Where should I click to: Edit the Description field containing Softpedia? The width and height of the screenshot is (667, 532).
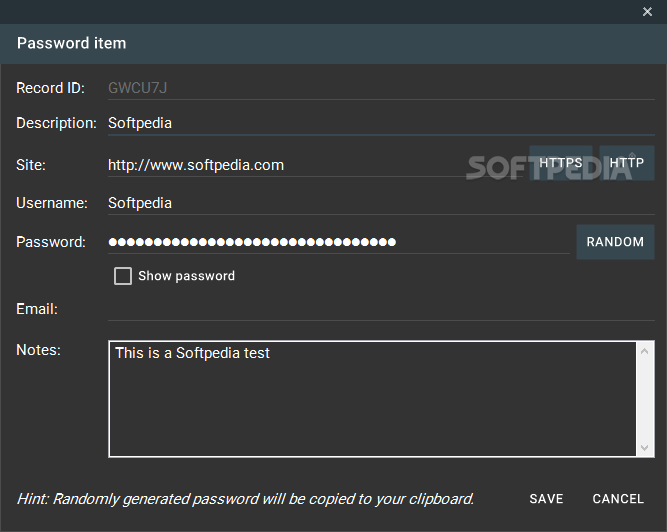click(381, 123)
